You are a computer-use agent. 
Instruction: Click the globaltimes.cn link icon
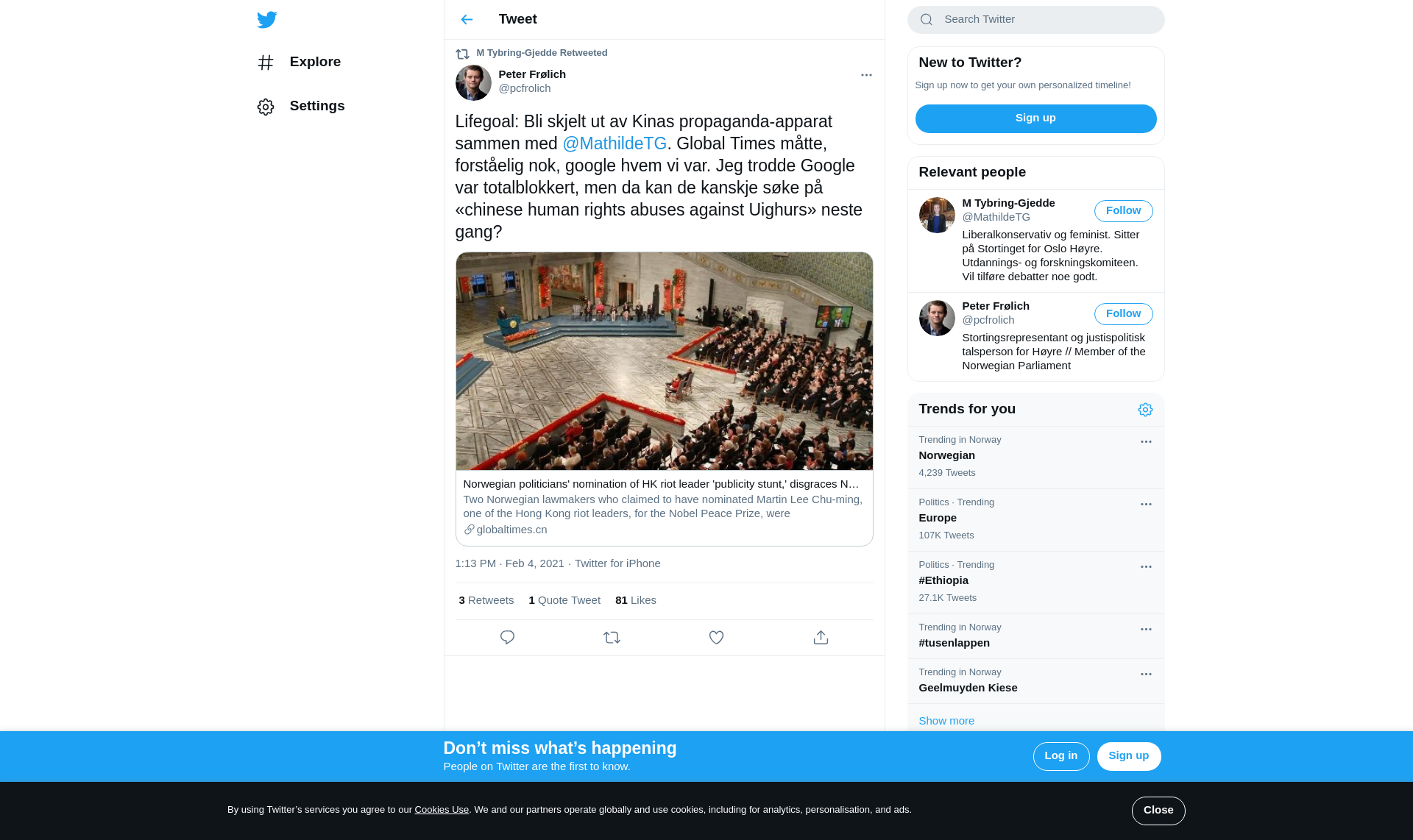pos(469,530)
